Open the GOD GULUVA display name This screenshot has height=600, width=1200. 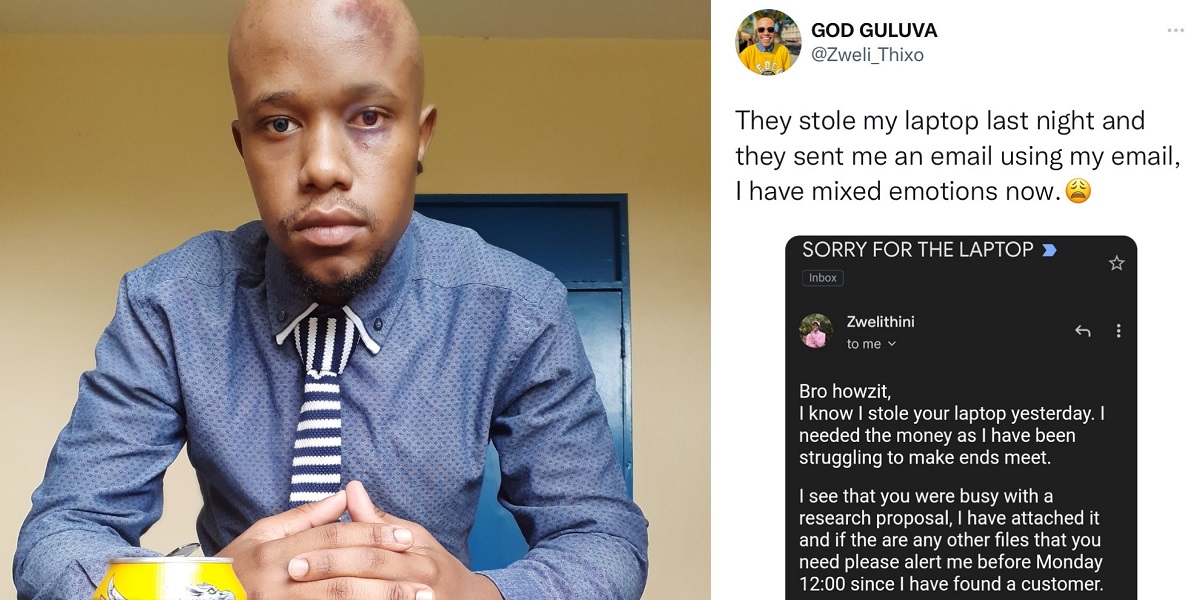click(874, 31)
